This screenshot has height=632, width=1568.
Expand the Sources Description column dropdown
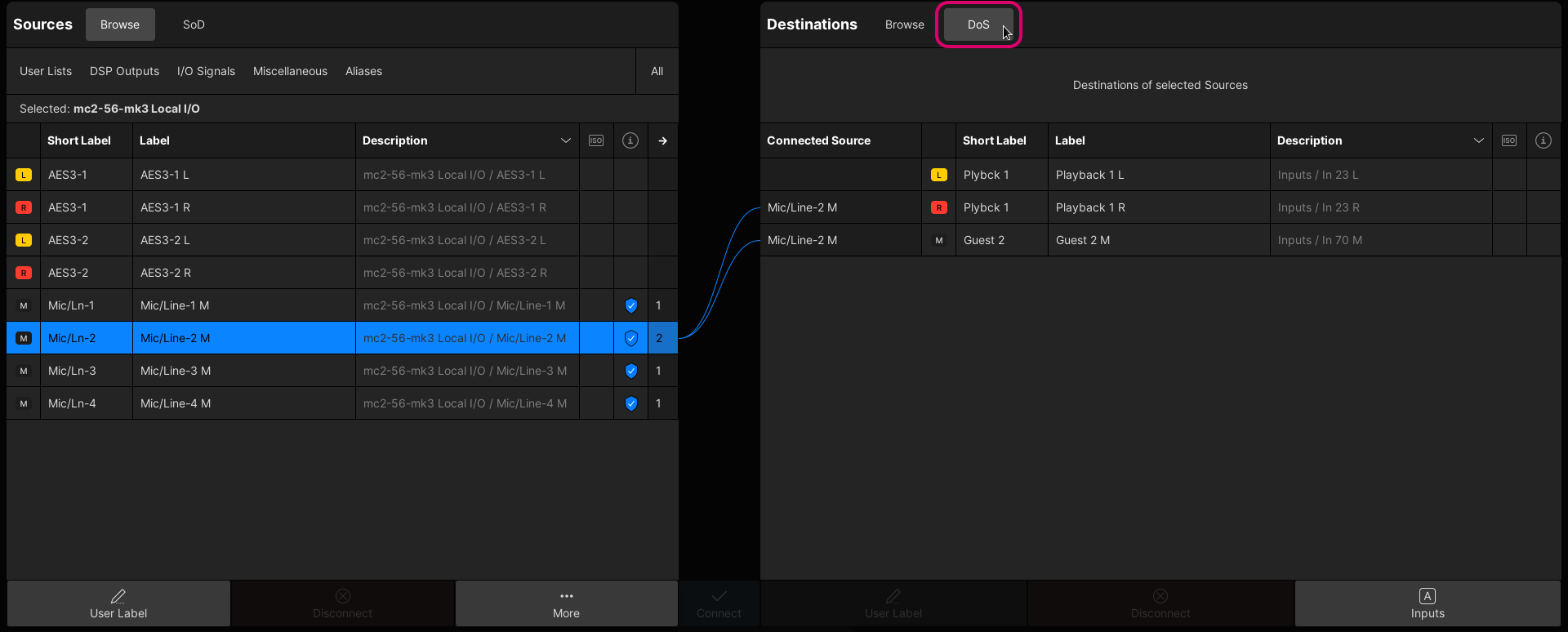(x=565, y=140)
